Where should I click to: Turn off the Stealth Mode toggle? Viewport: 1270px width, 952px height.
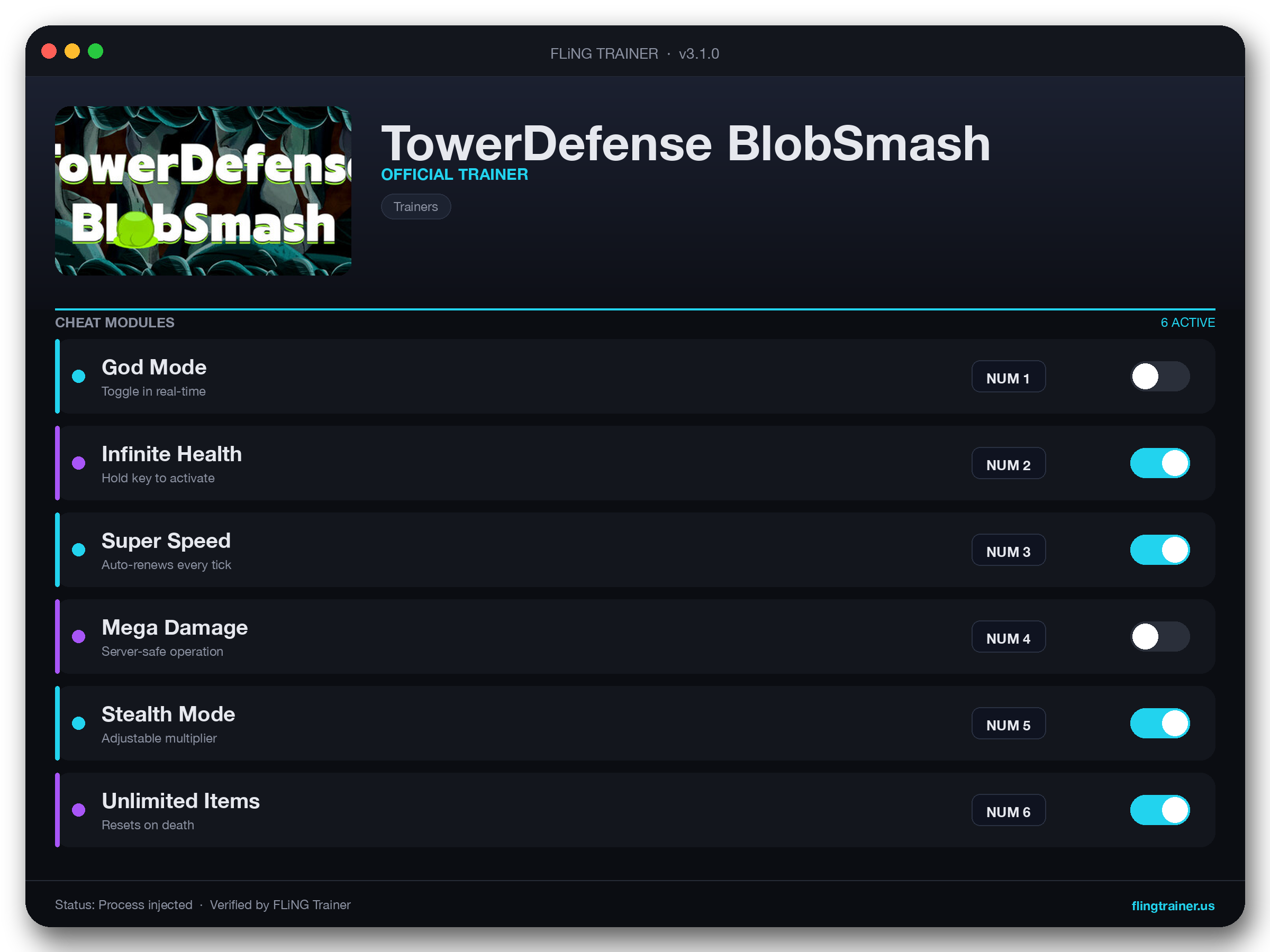(1160, 723)
